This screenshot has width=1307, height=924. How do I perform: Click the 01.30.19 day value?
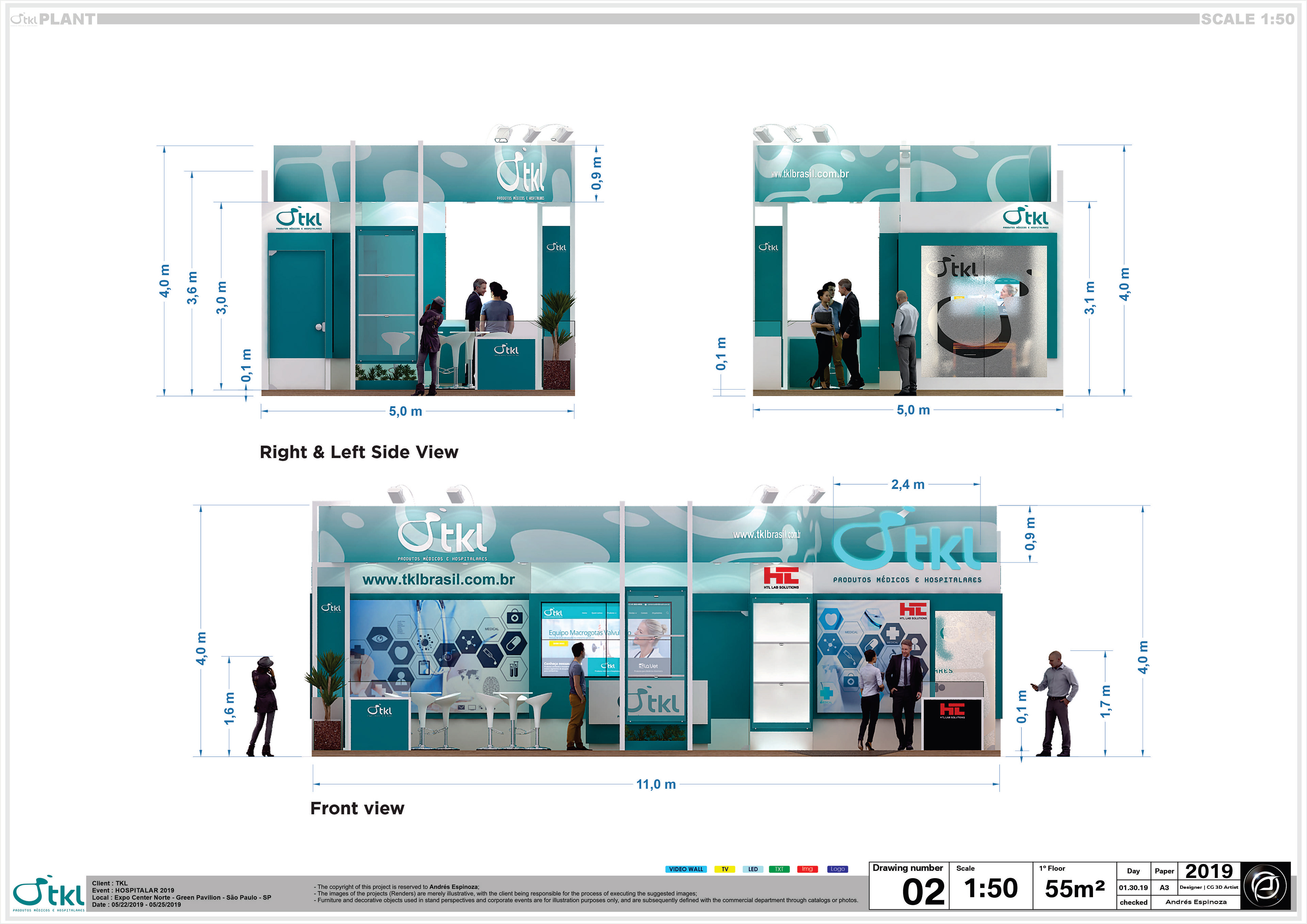click(1133, 888)
